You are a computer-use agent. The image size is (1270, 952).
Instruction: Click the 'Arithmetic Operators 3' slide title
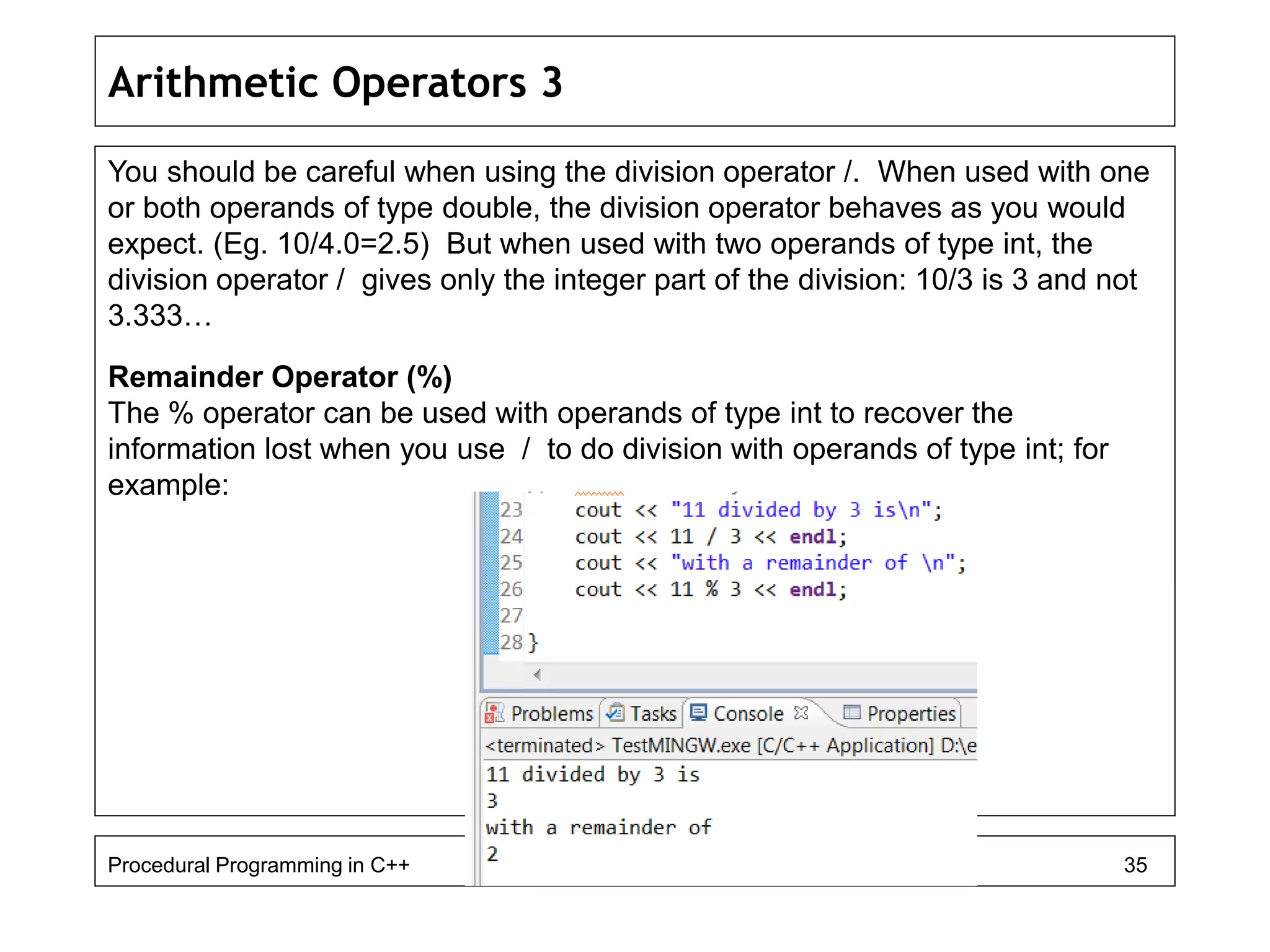pos(335,82)
